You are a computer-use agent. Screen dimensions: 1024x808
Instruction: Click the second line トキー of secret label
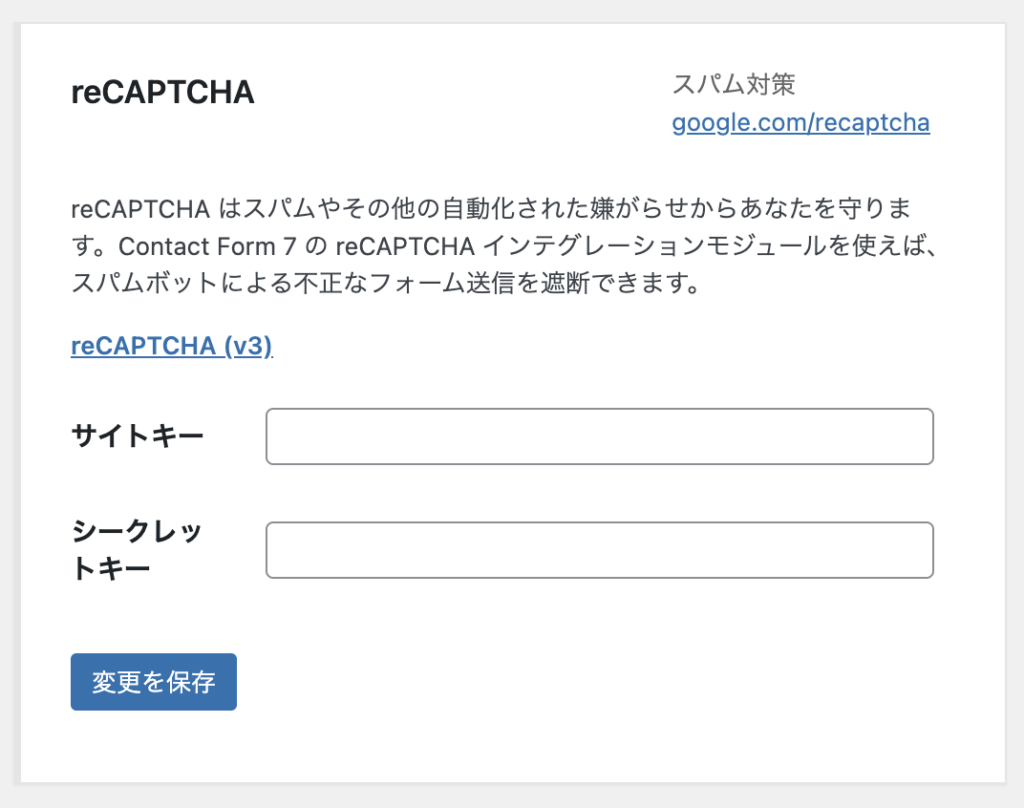point(110,569)
